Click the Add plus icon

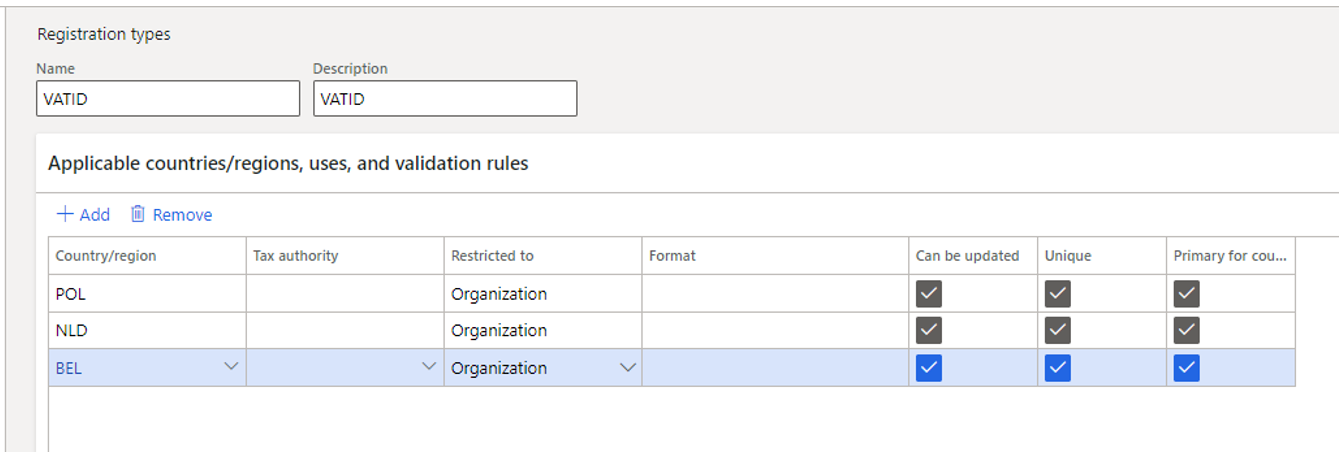[65, 214]
